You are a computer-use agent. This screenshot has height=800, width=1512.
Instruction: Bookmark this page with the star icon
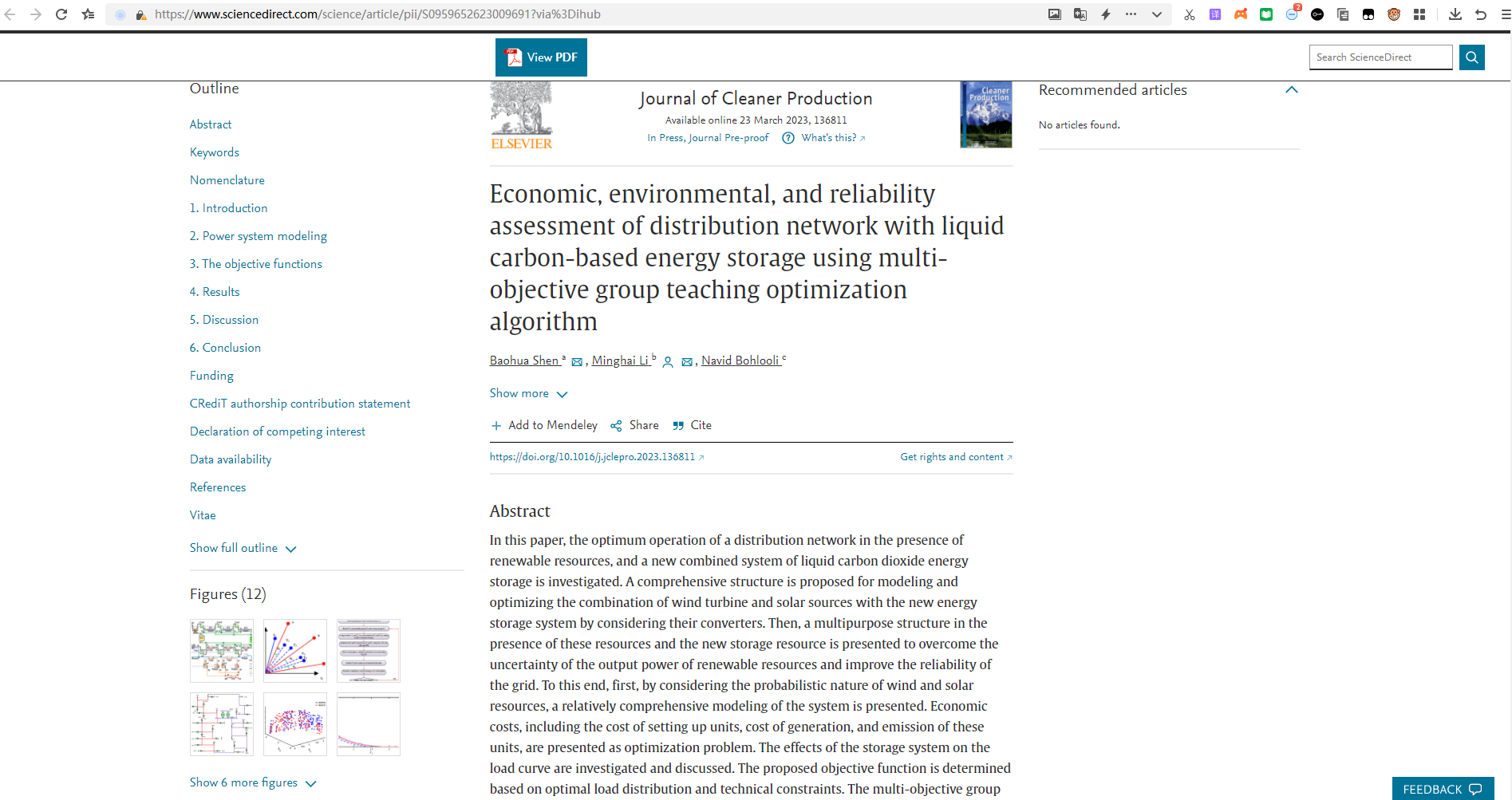[89, 14]
